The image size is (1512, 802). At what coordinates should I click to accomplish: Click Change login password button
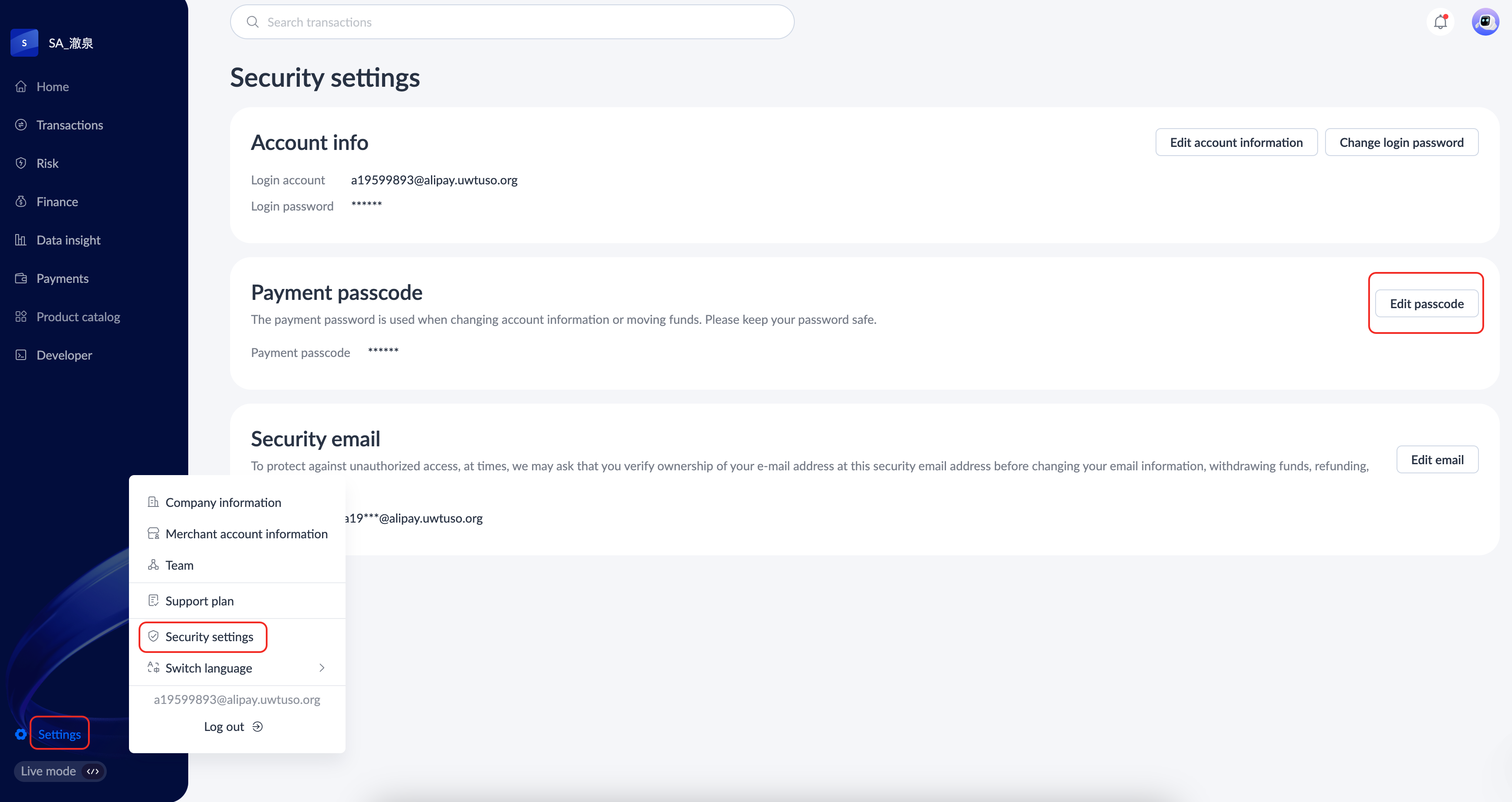pyautogui.click(x=1401, y=143)
